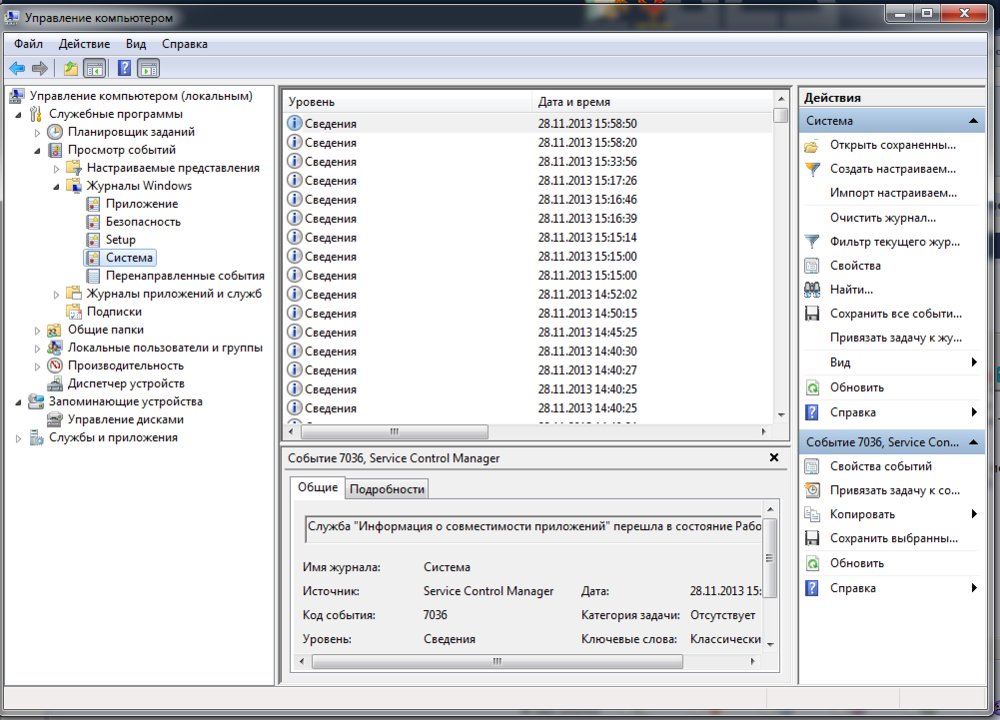Image resolution: width=1000 pixels, height=720 pixels.
Task: Click the Сохранить все событи... disk icon
Action: click(812, 314)
